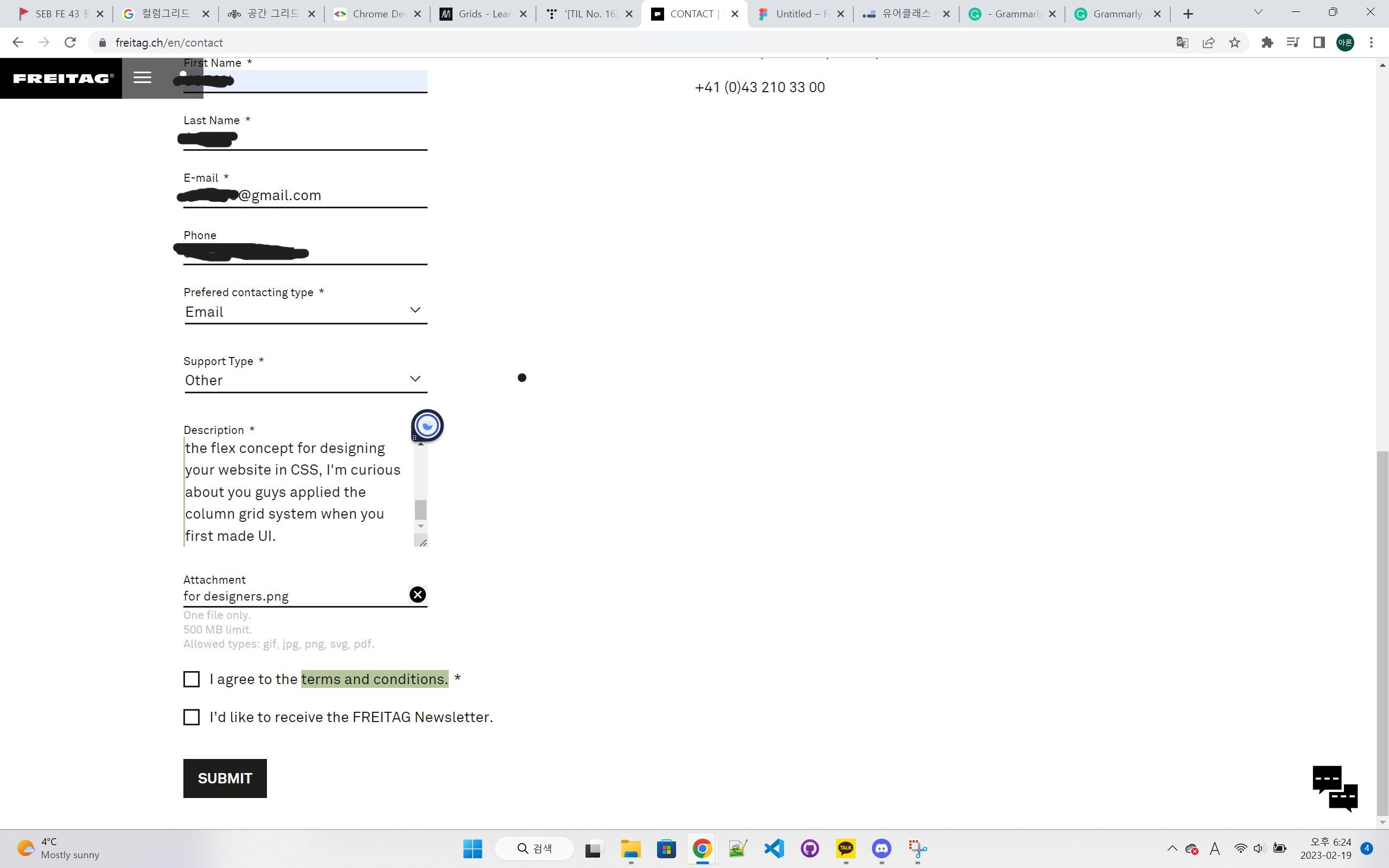
Task: Expand the Prefered contacting type dropdown
Action: (x=305, y=311)
